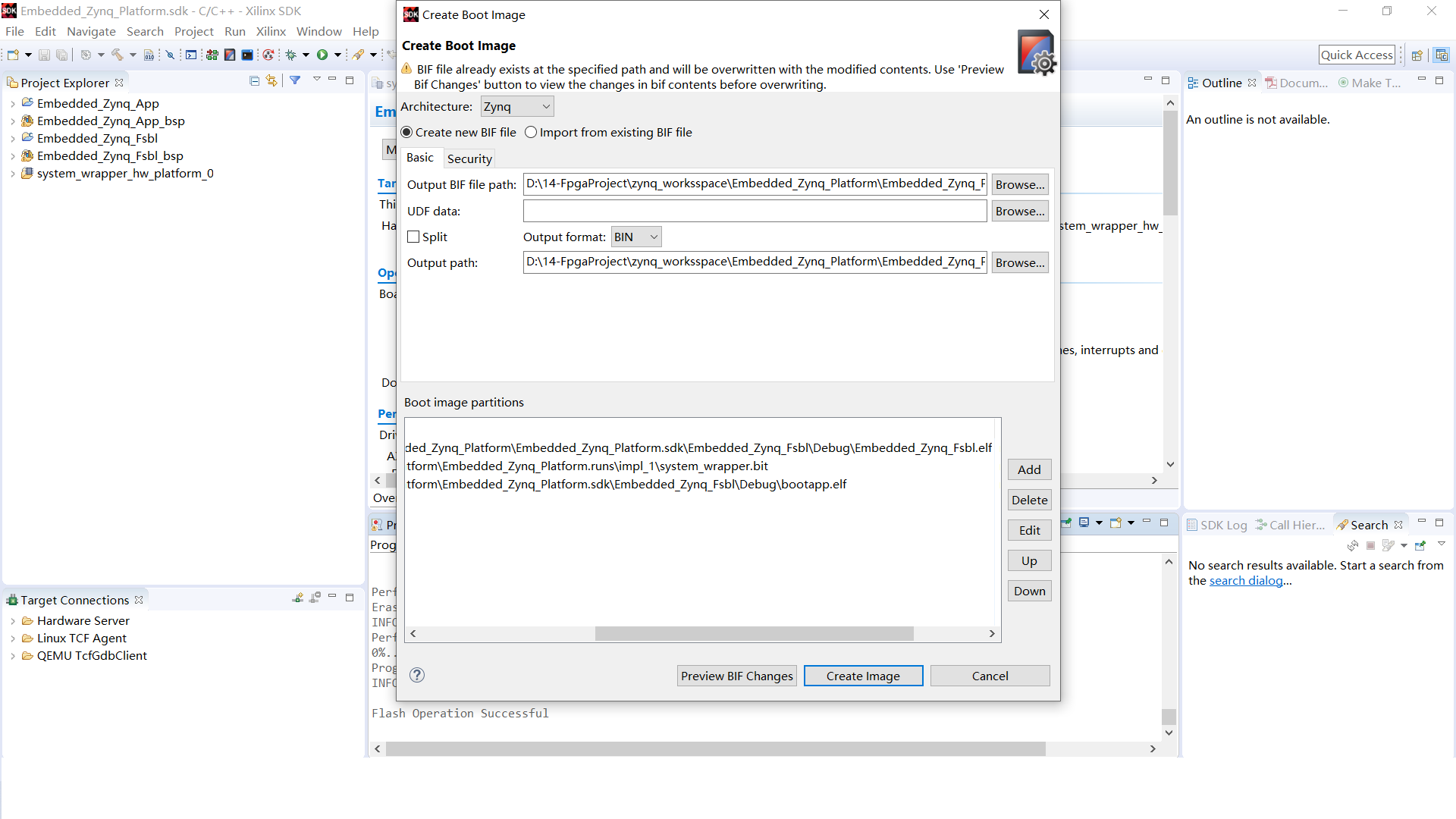
Task: Open the Security tab settings
Action: click(469, 158)
